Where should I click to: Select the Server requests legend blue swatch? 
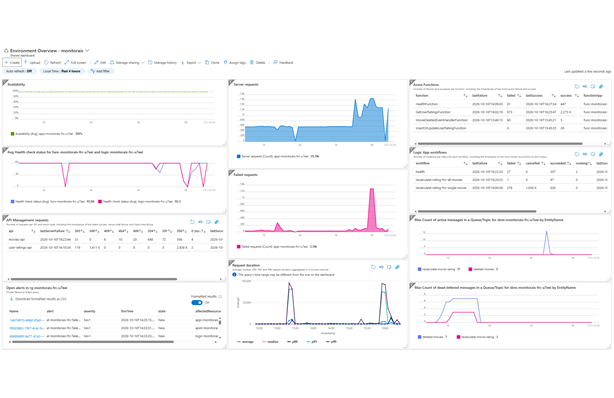tap(238, 156)
